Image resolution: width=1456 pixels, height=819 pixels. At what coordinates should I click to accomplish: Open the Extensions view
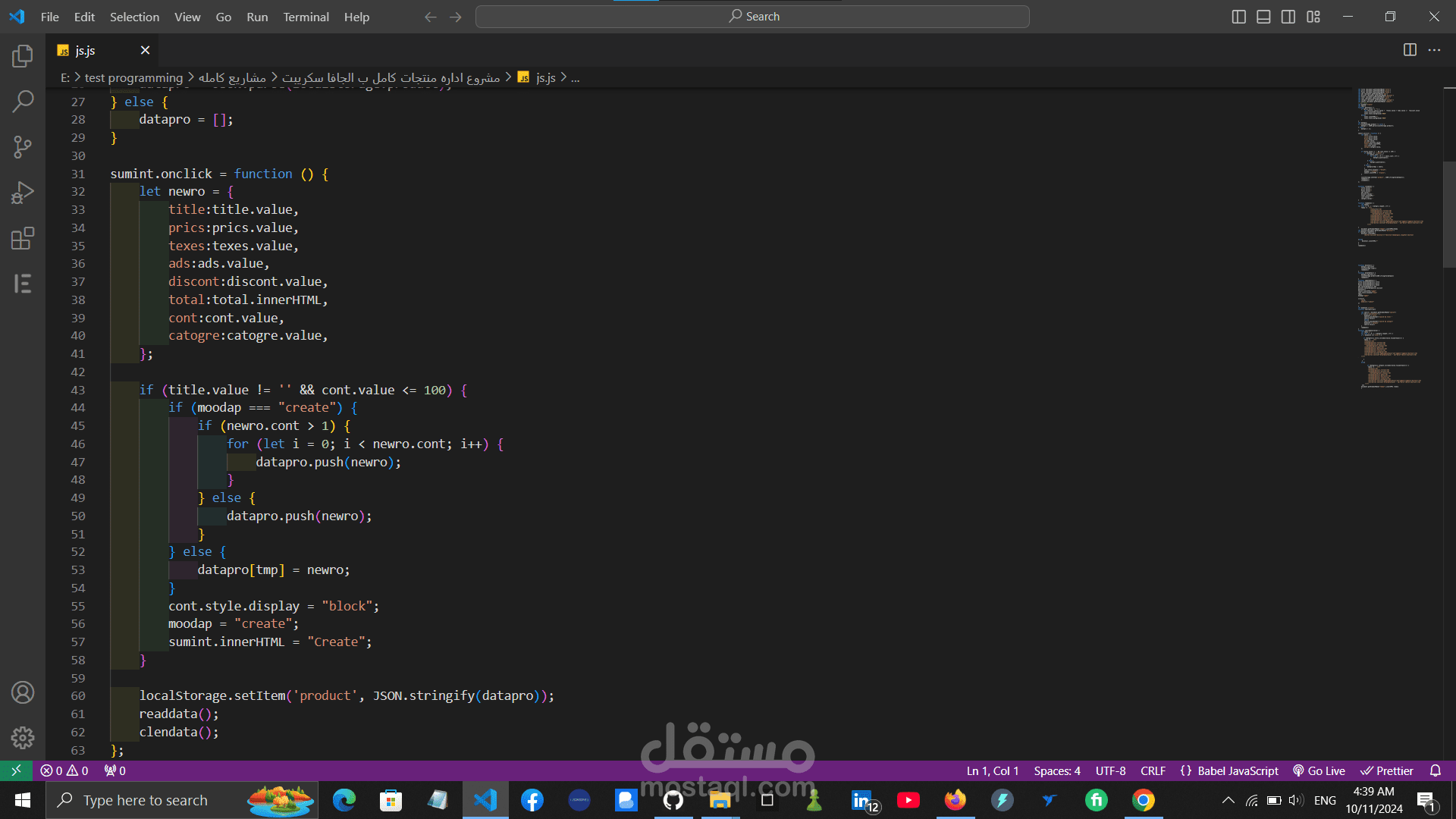[x=23, y=239]
